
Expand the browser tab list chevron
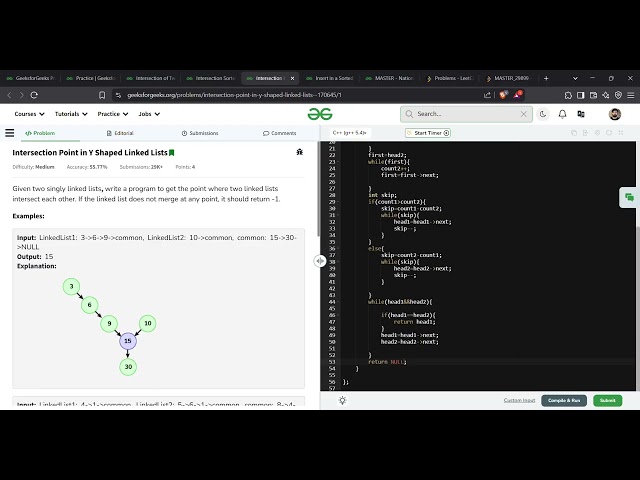pos(575,78)
